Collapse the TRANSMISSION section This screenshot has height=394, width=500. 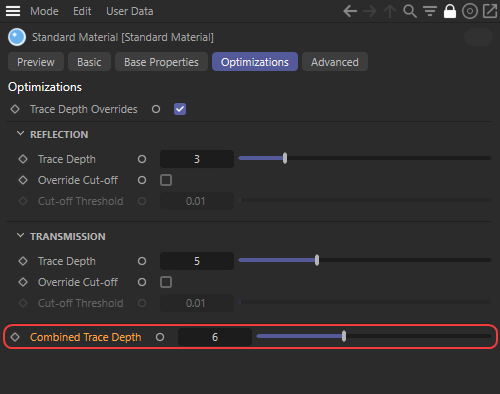click(20, 236)
